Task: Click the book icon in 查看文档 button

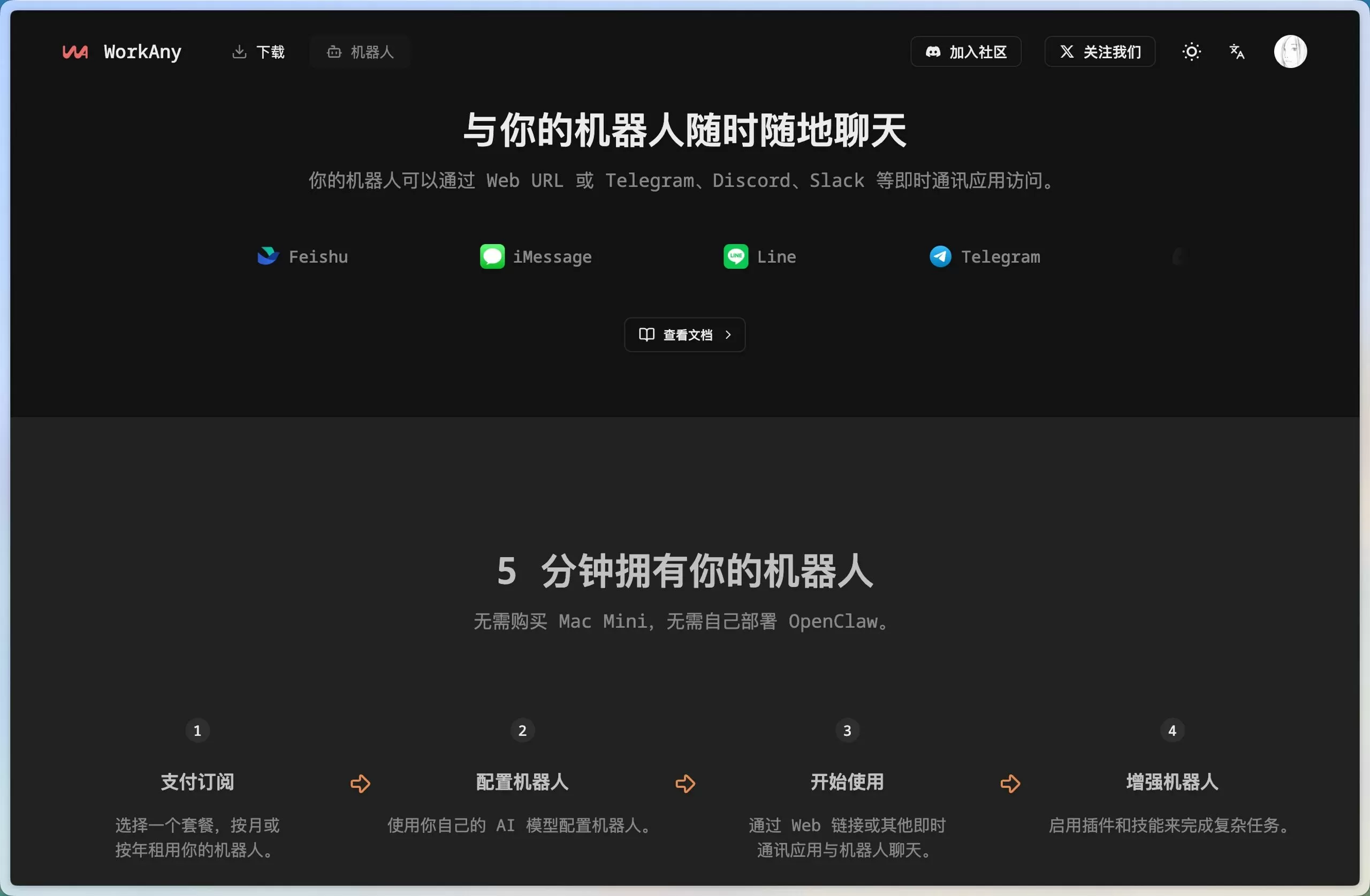Action: point(646,335)
